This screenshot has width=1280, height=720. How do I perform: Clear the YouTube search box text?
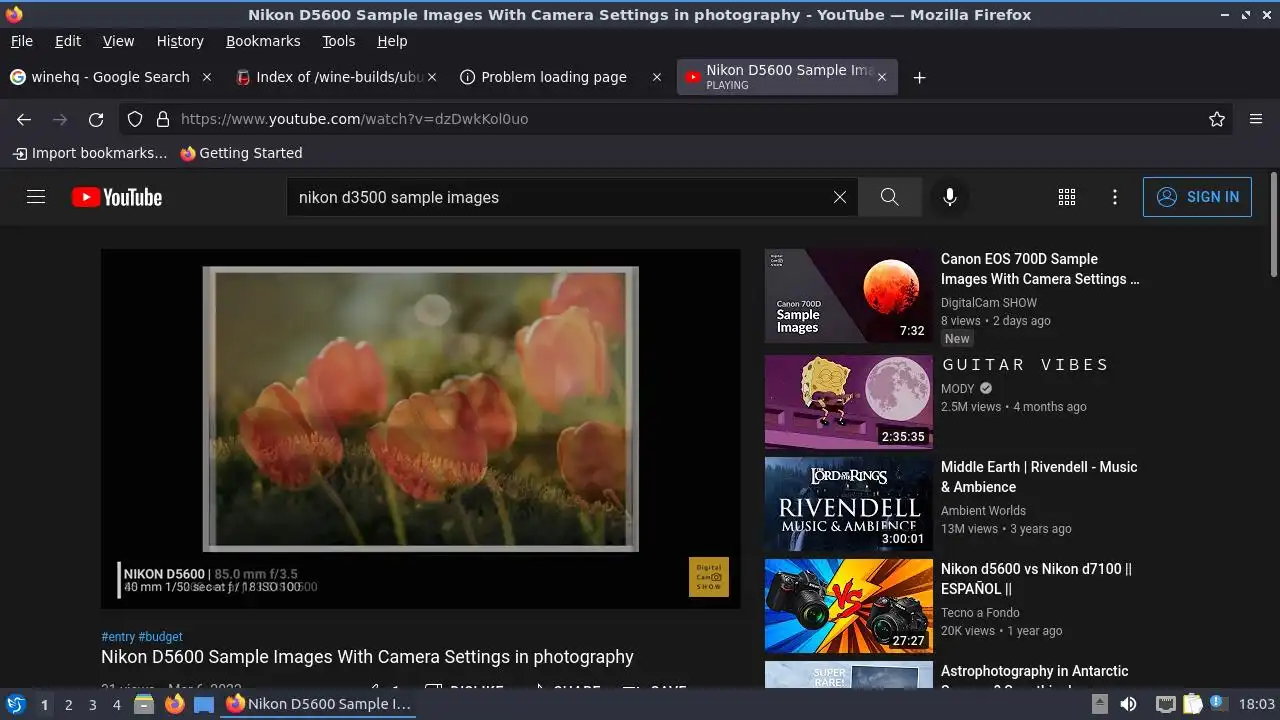[x=840, y=197]
